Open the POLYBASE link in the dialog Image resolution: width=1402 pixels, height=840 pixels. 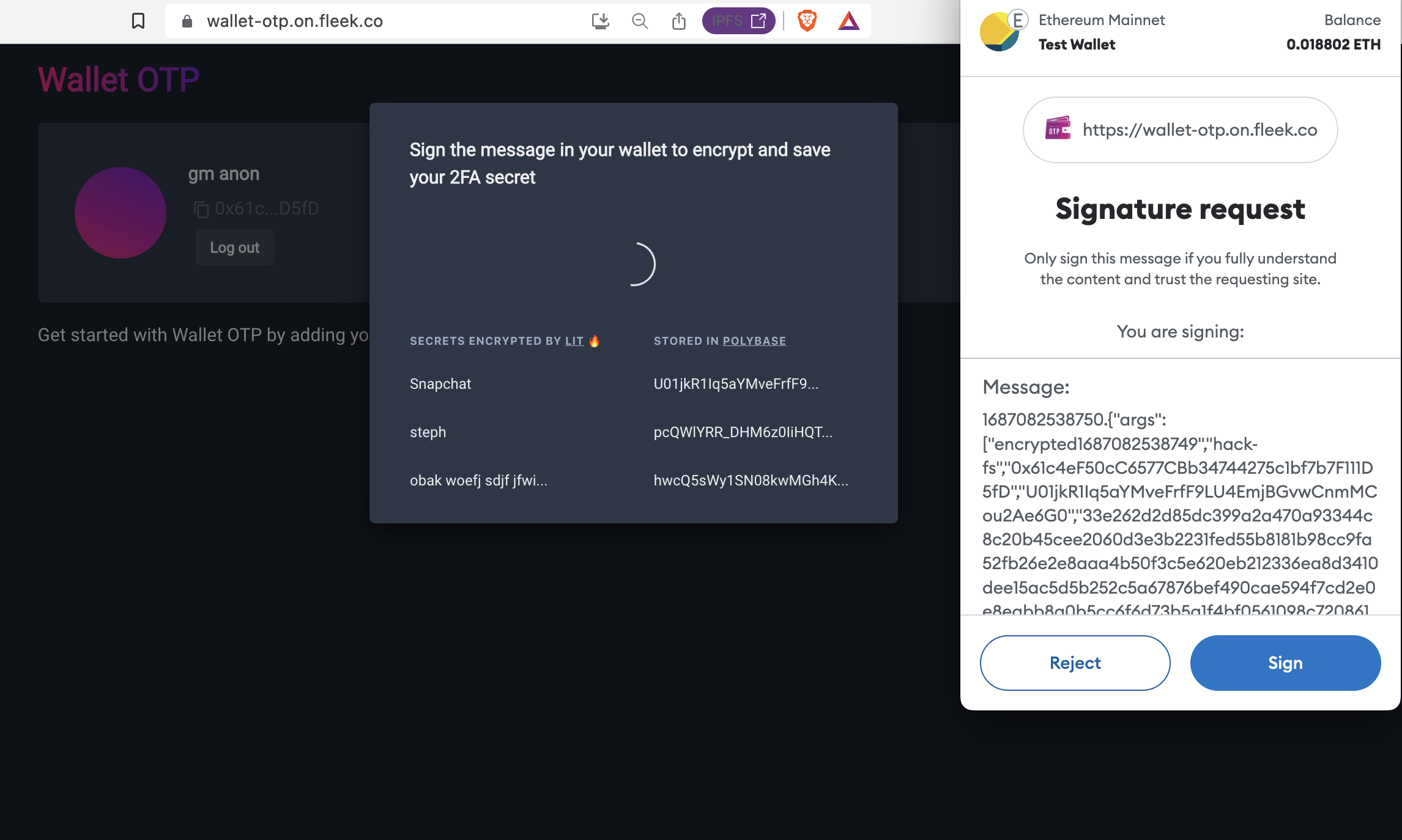(754, 341)
